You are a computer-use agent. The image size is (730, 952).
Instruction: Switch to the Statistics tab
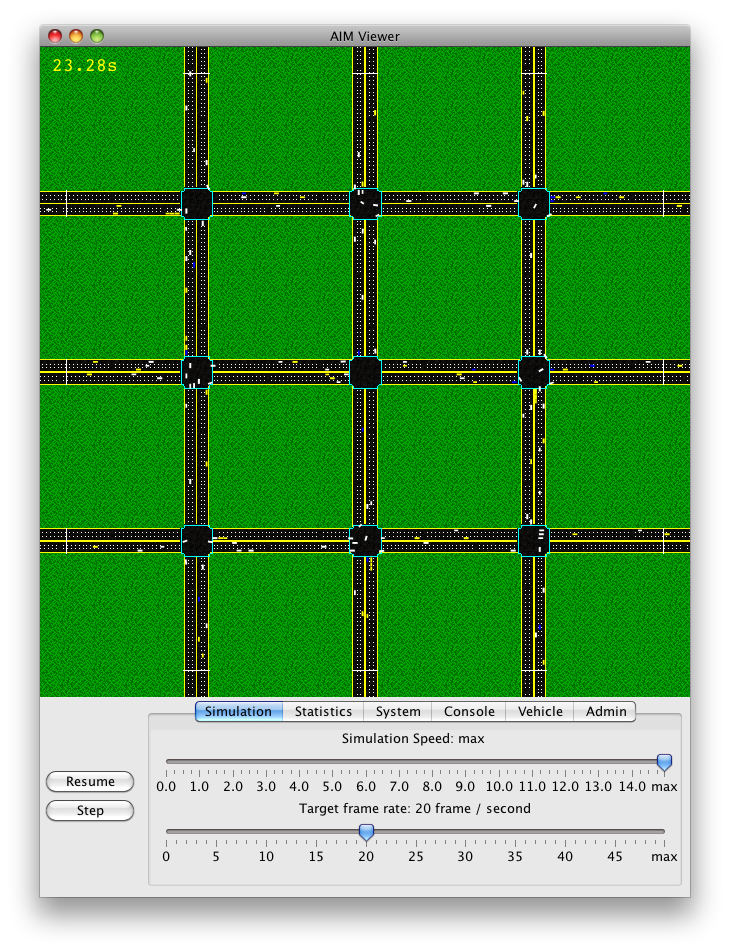pos(323,712)
